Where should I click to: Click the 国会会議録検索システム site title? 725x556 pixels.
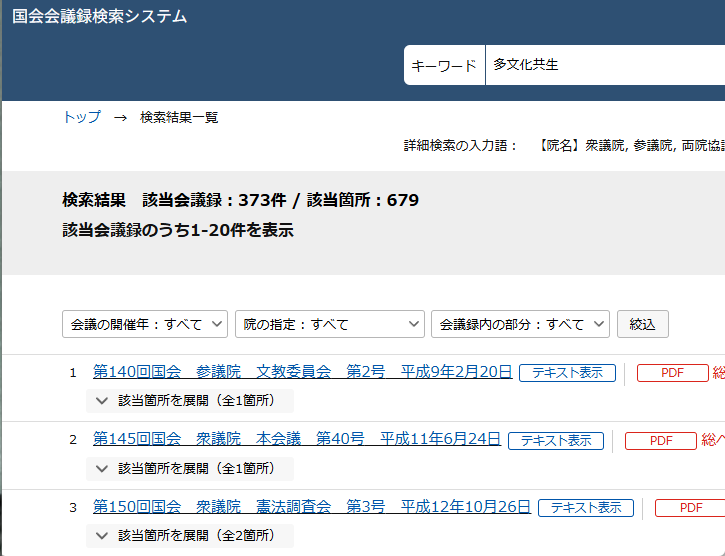pos(100,17)
